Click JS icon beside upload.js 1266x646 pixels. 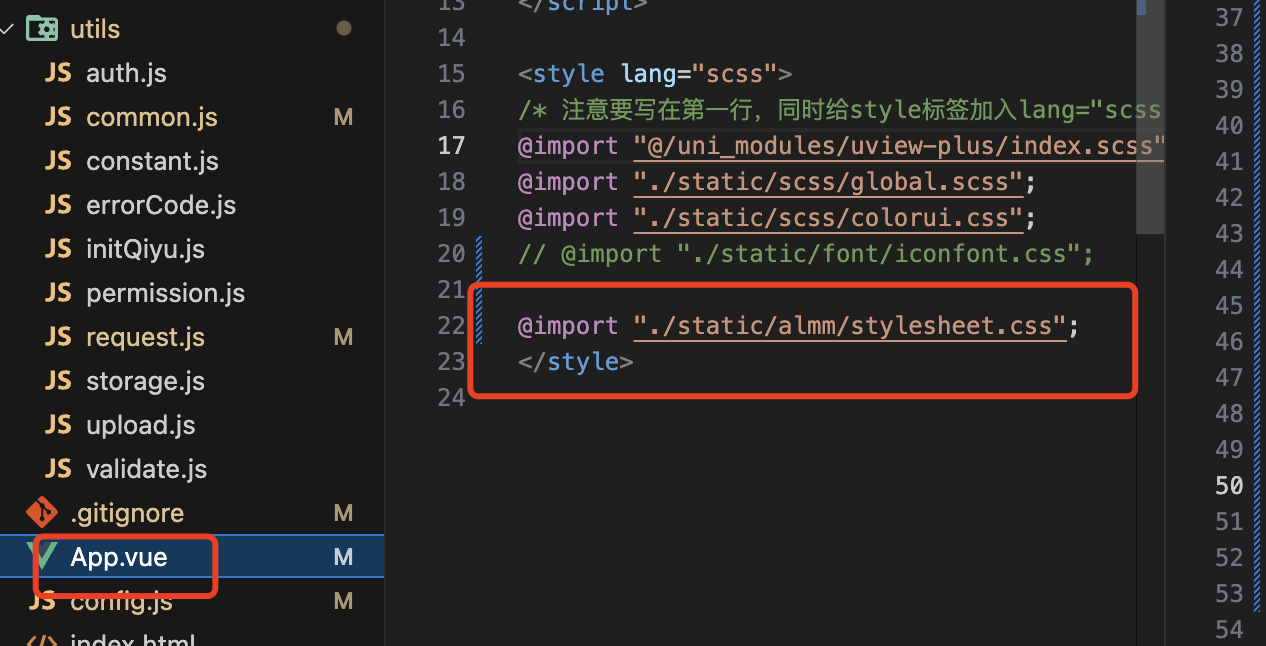[58, 425]
